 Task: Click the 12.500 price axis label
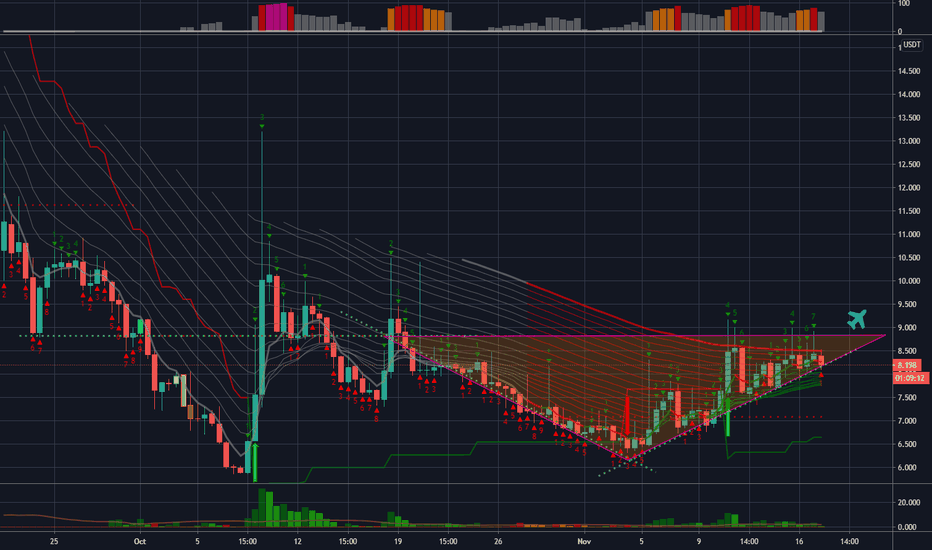coord(908,165)
